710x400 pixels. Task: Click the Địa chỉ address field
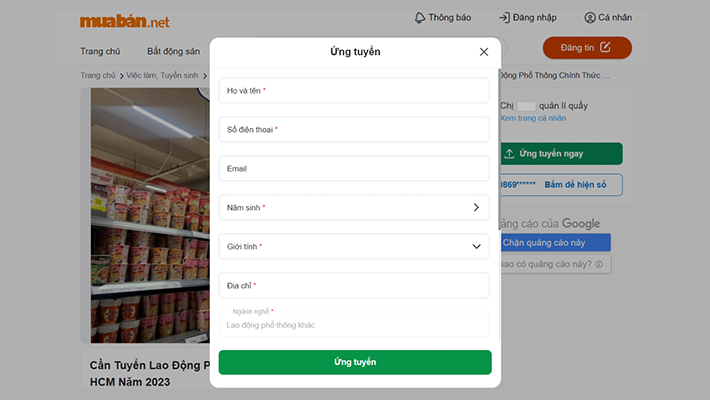point(354,286)
